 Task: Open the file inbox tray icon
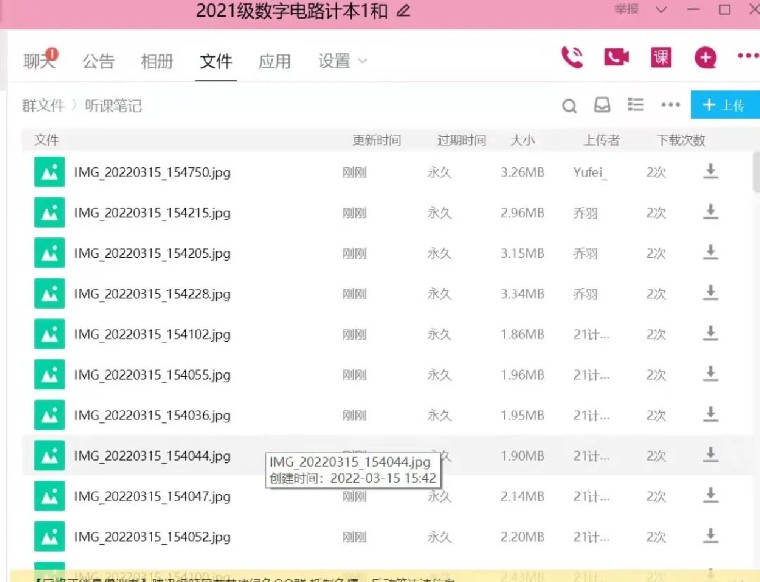602,105
